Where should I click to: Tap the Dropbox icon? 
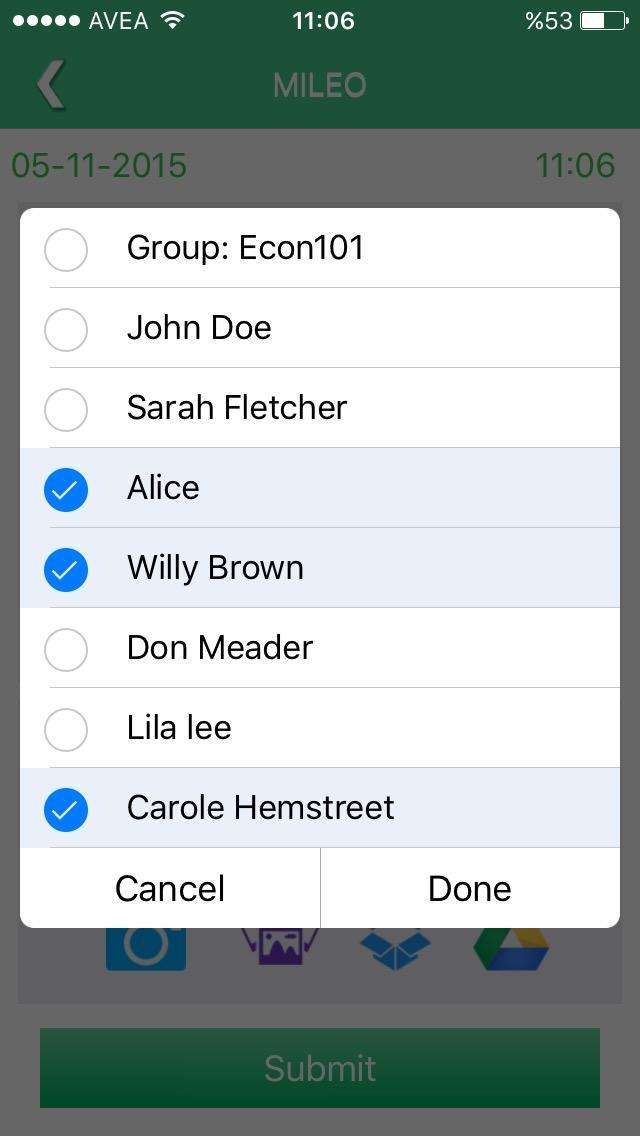(x=395, y=949)
